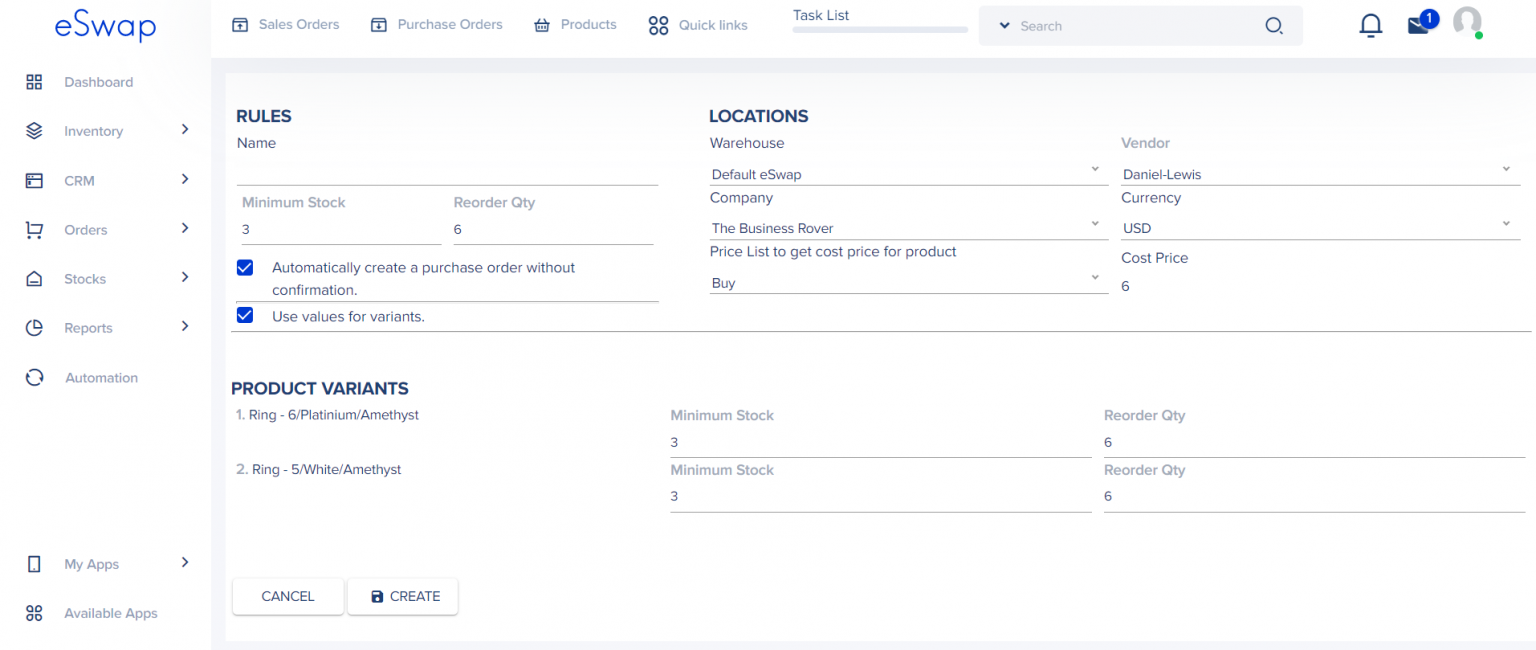Screen dimensions: 1536x650
Task: Open the messages envelope with badge
Action: (x=1420, y=25)
